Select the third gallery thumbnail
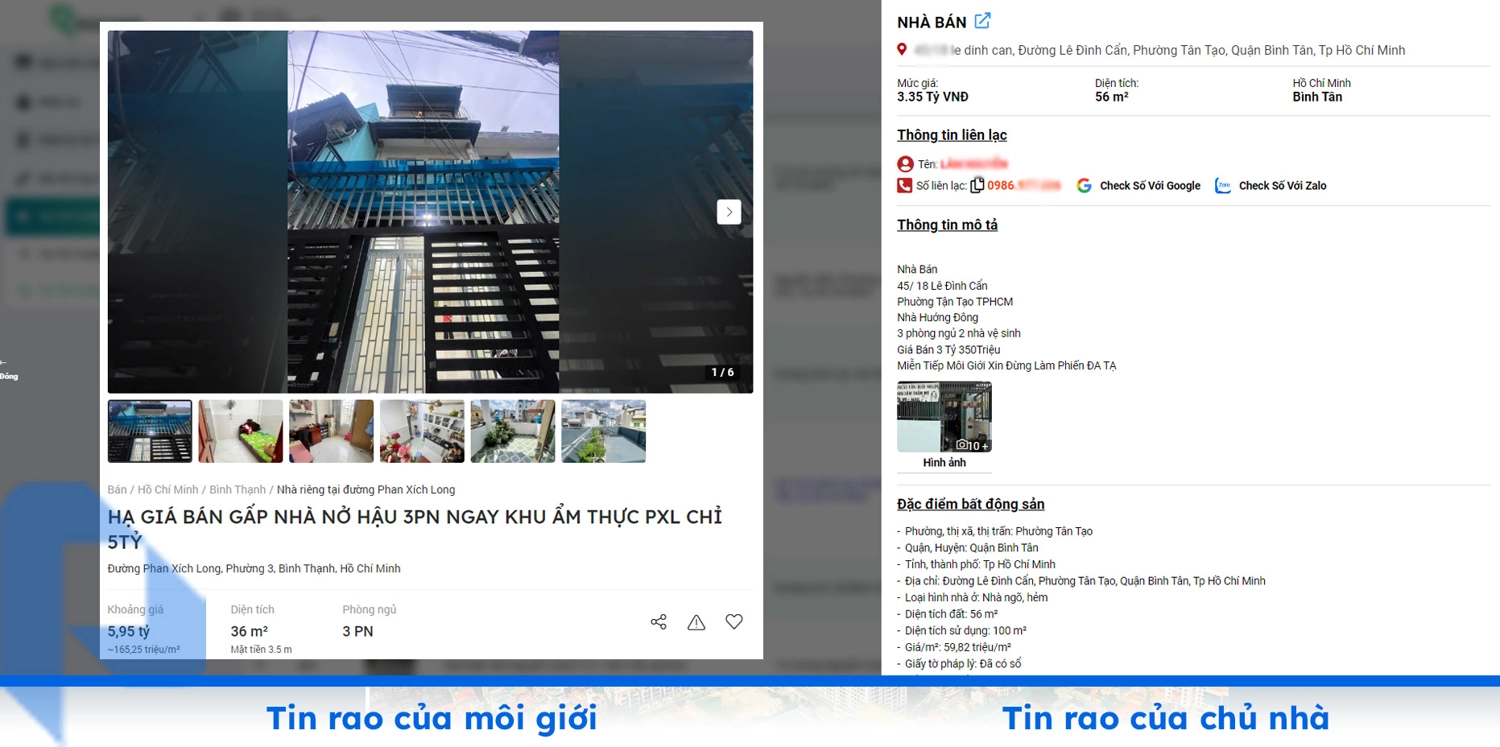The image size is (1500, 747). click(331, 431)
